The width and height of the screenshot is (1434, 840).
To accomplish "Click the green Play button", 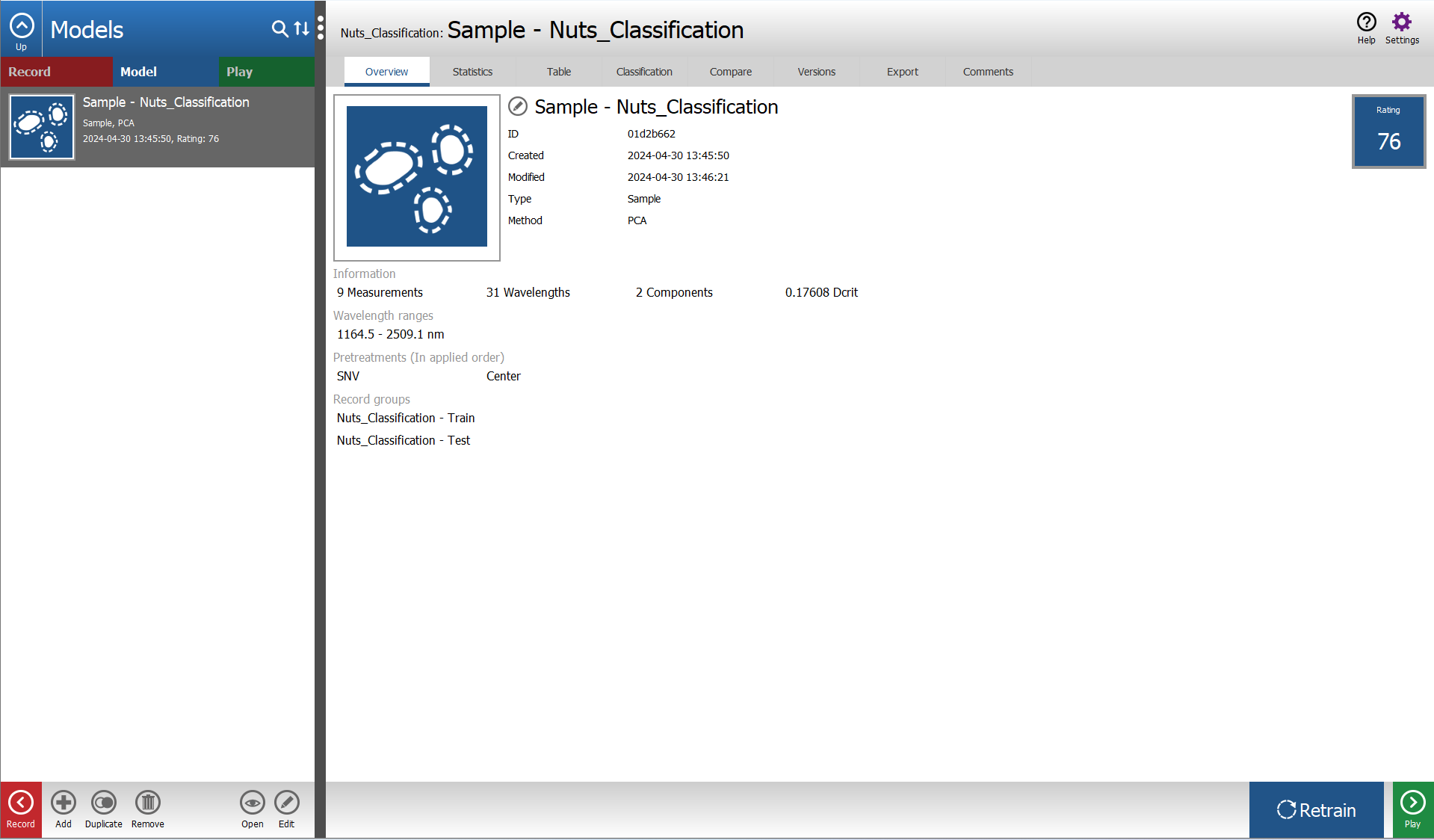I will [1412, 810].
